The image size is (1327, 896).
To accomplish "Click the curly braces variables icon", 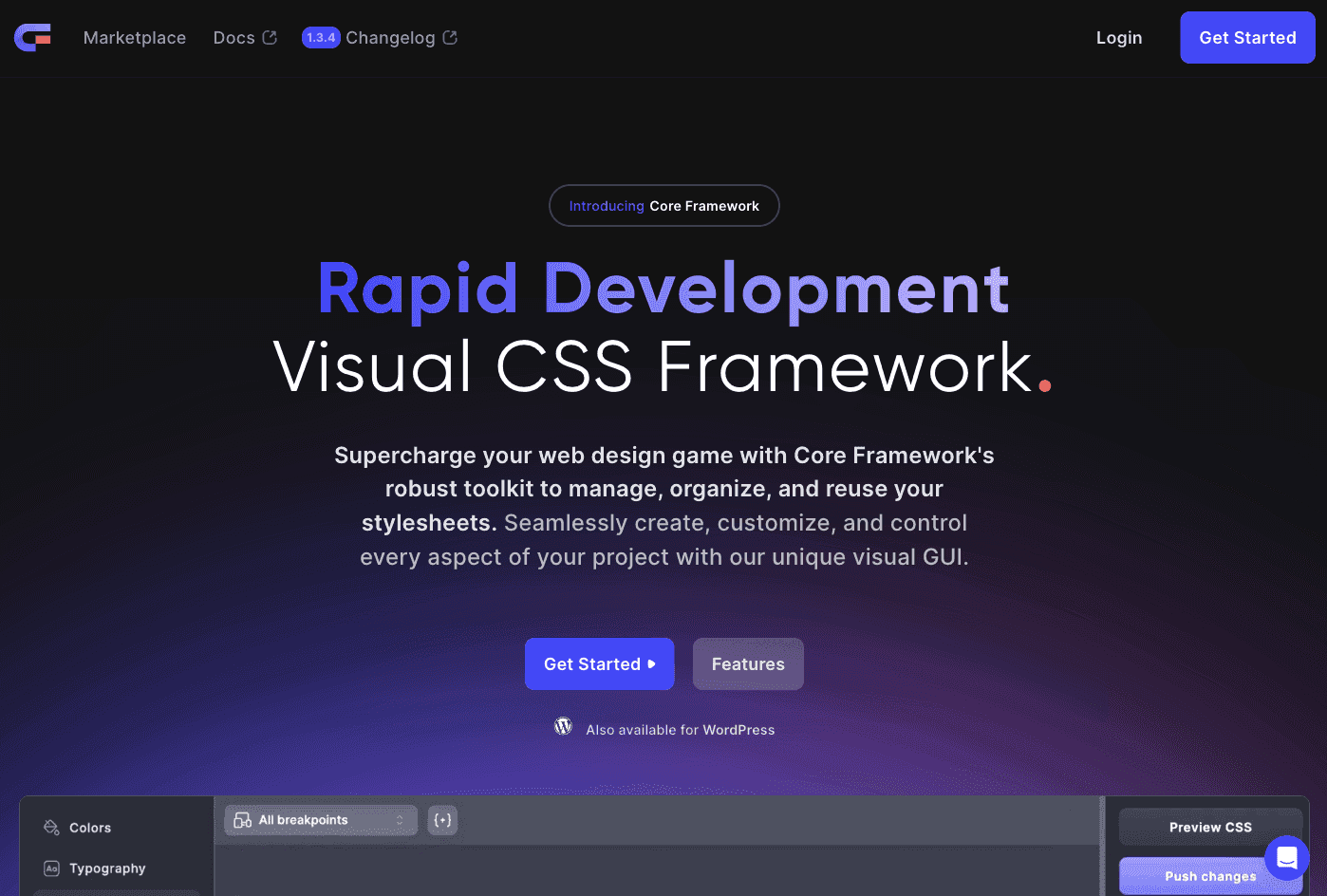I will click(x=442, y=820).
